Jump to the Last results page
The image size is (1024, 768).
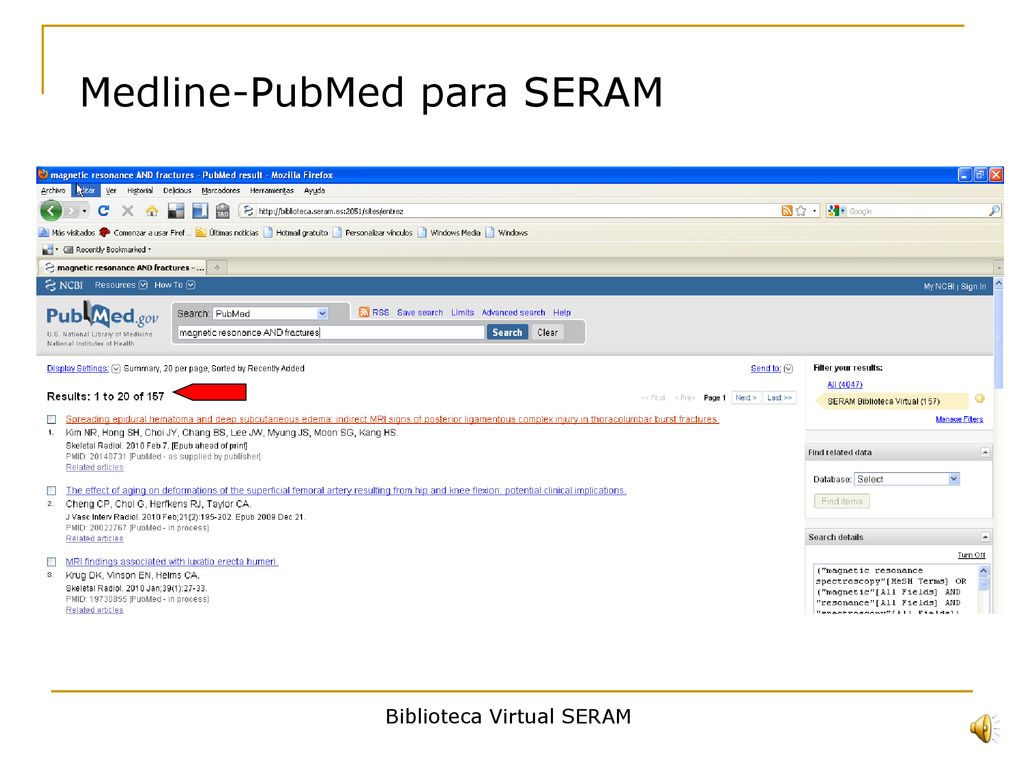click(x=779, y=397)
